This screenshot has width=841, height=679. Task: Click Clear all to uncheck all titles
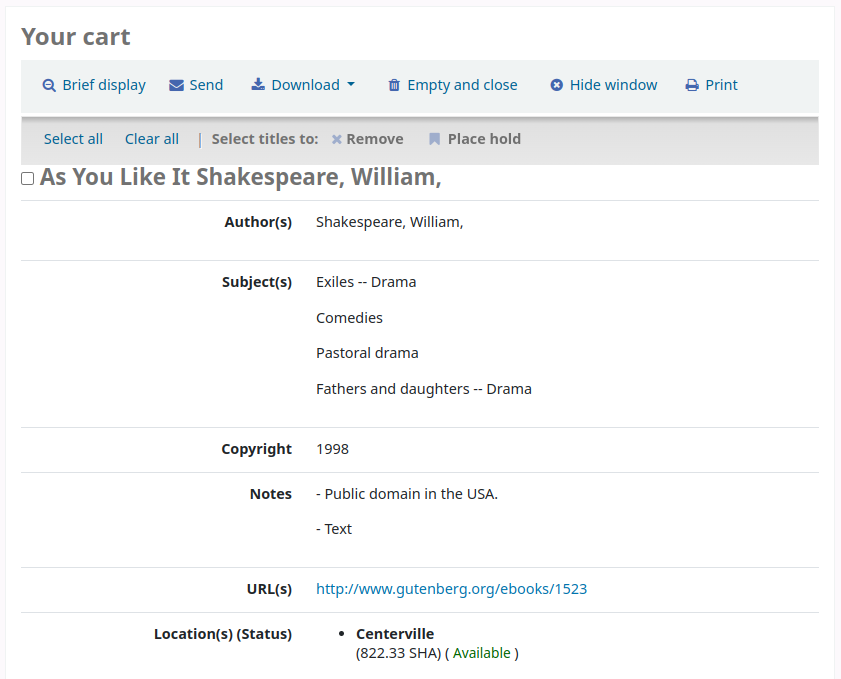coord(151,139)
